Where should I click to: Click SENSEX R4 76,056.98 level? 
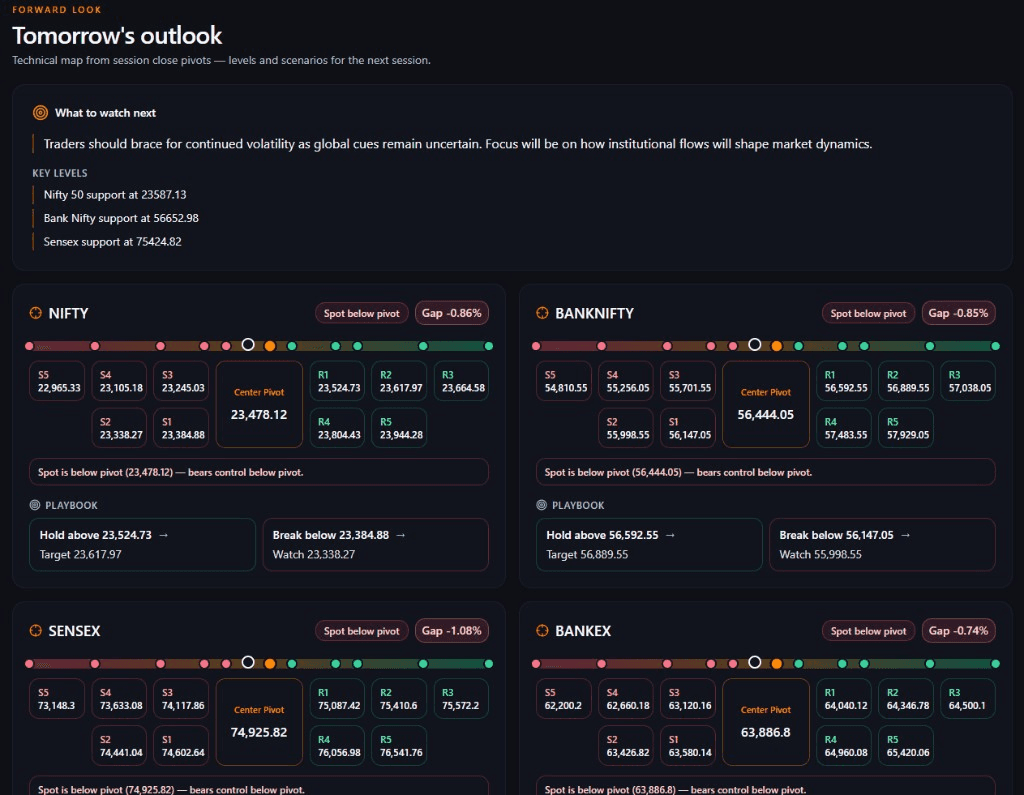tap(337, 745)
